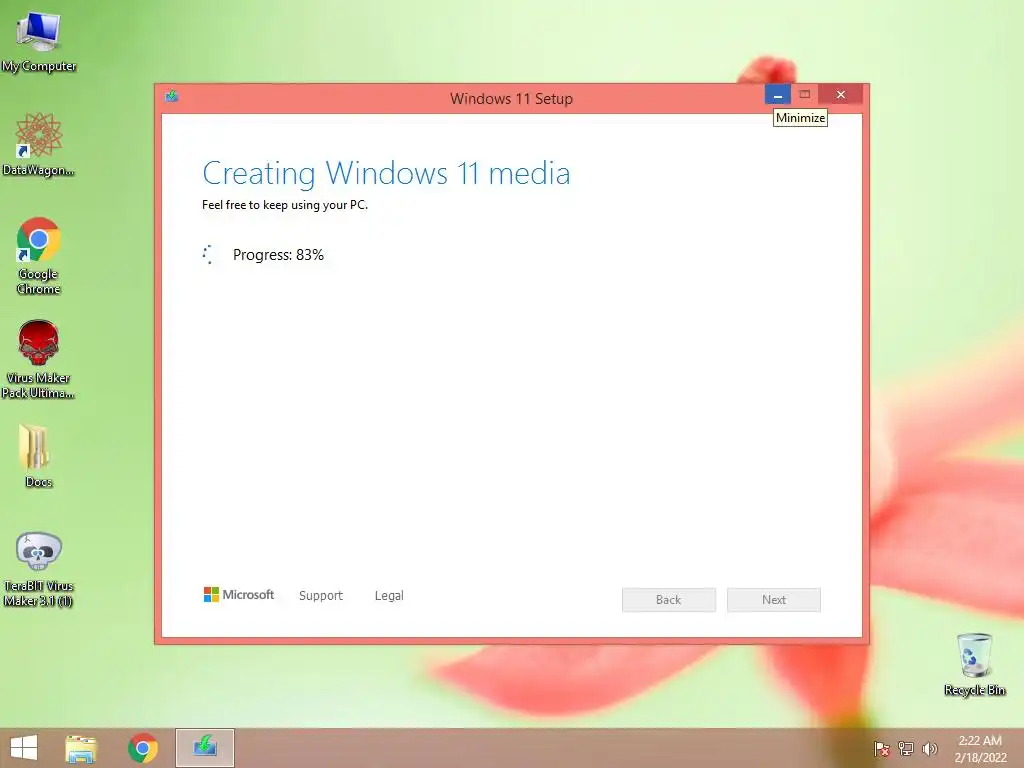Viewport: 1024px width, 768px height.
Task: Open File Explorer from the taskbar
Action: pyautogui.click(x=81, y=748)
